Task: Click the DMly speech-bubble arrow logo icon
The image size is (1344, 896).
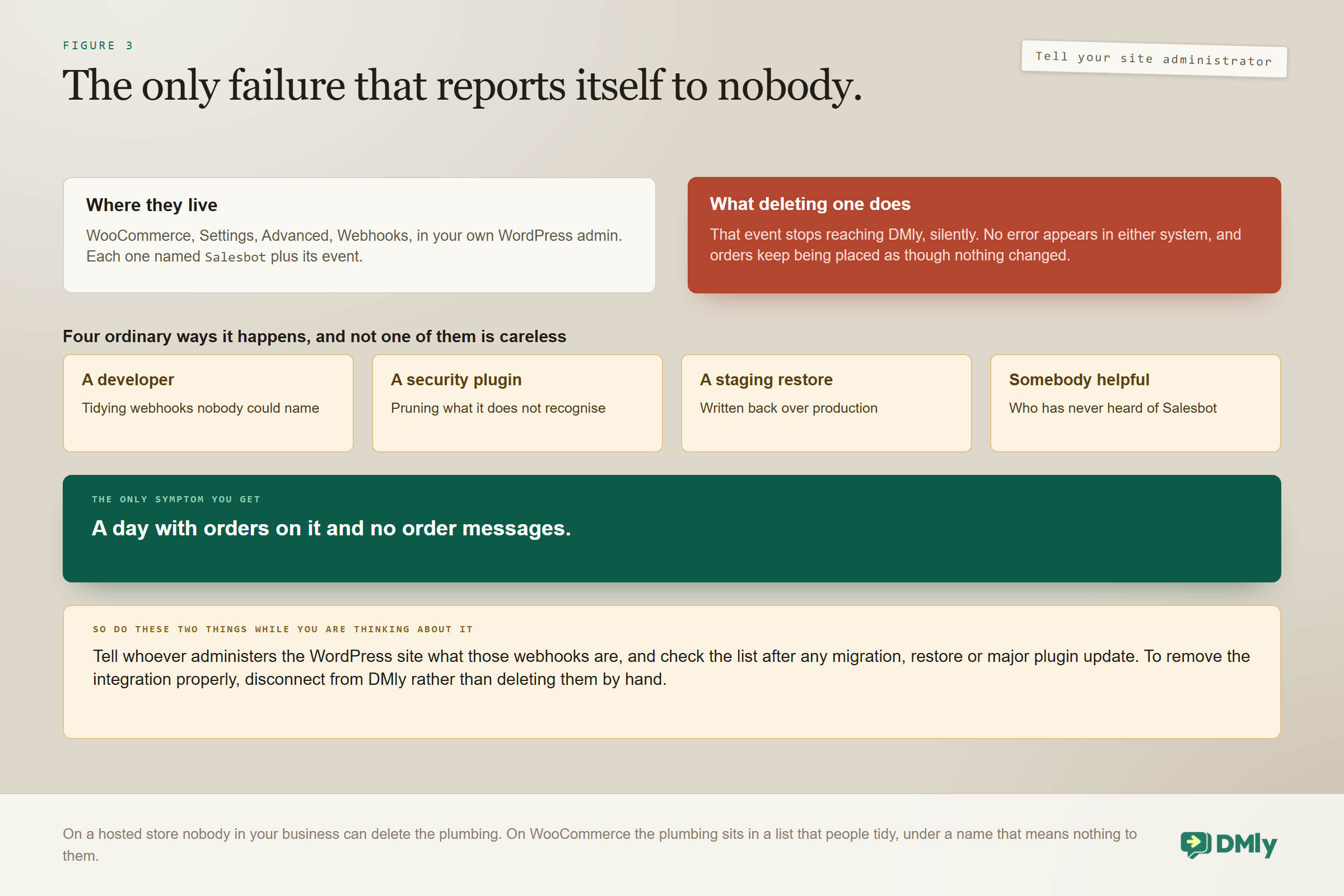Action: click(x=1196, y=844)
